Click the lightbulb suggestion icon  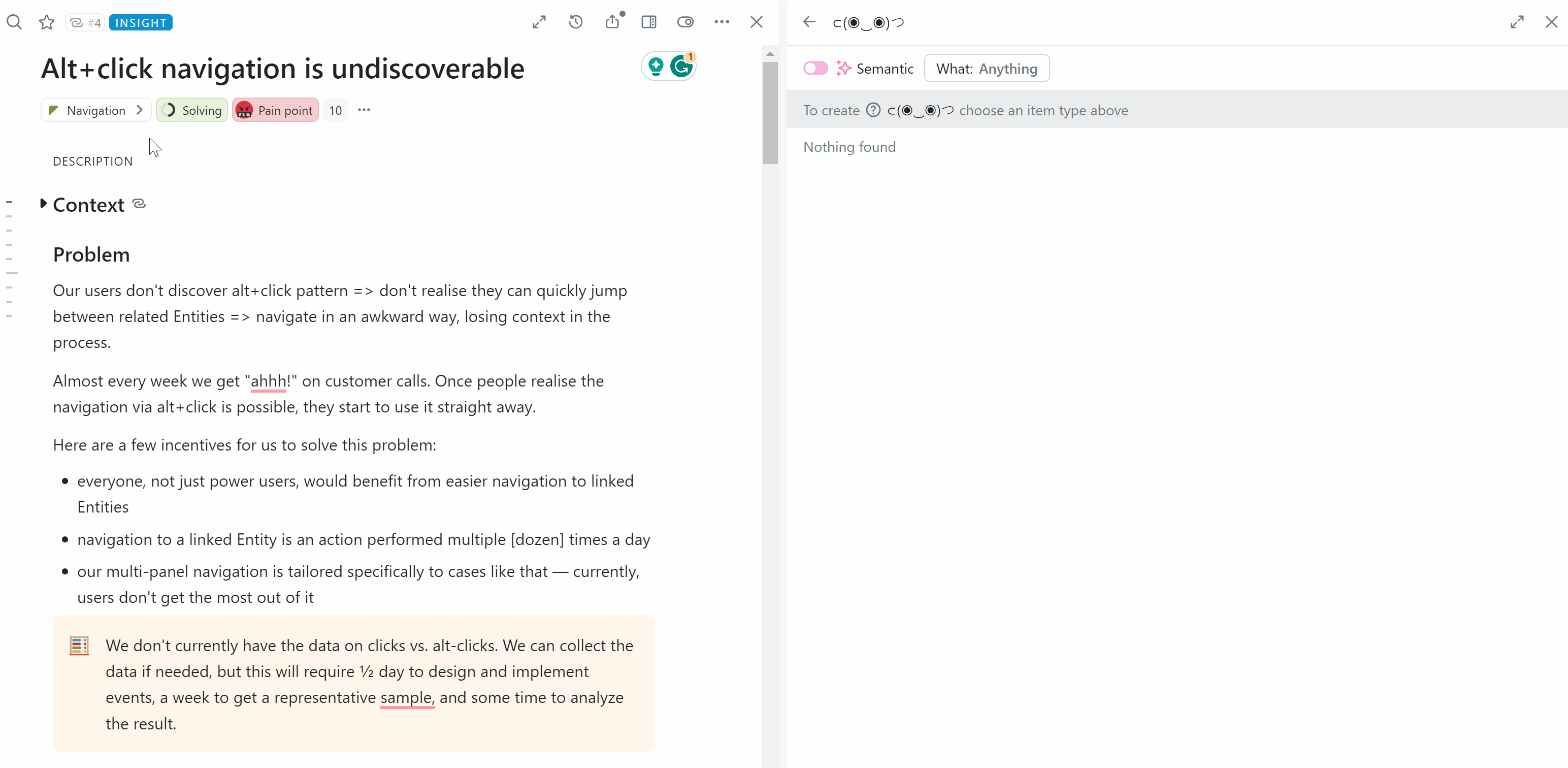[655, 67]
